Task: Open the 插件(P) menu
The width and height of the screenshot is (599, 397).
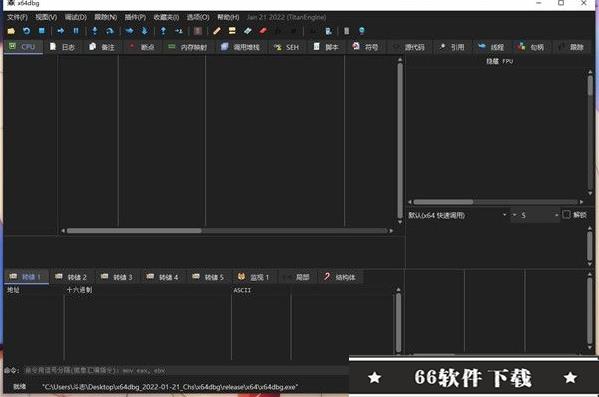Action: pos(135,17)
